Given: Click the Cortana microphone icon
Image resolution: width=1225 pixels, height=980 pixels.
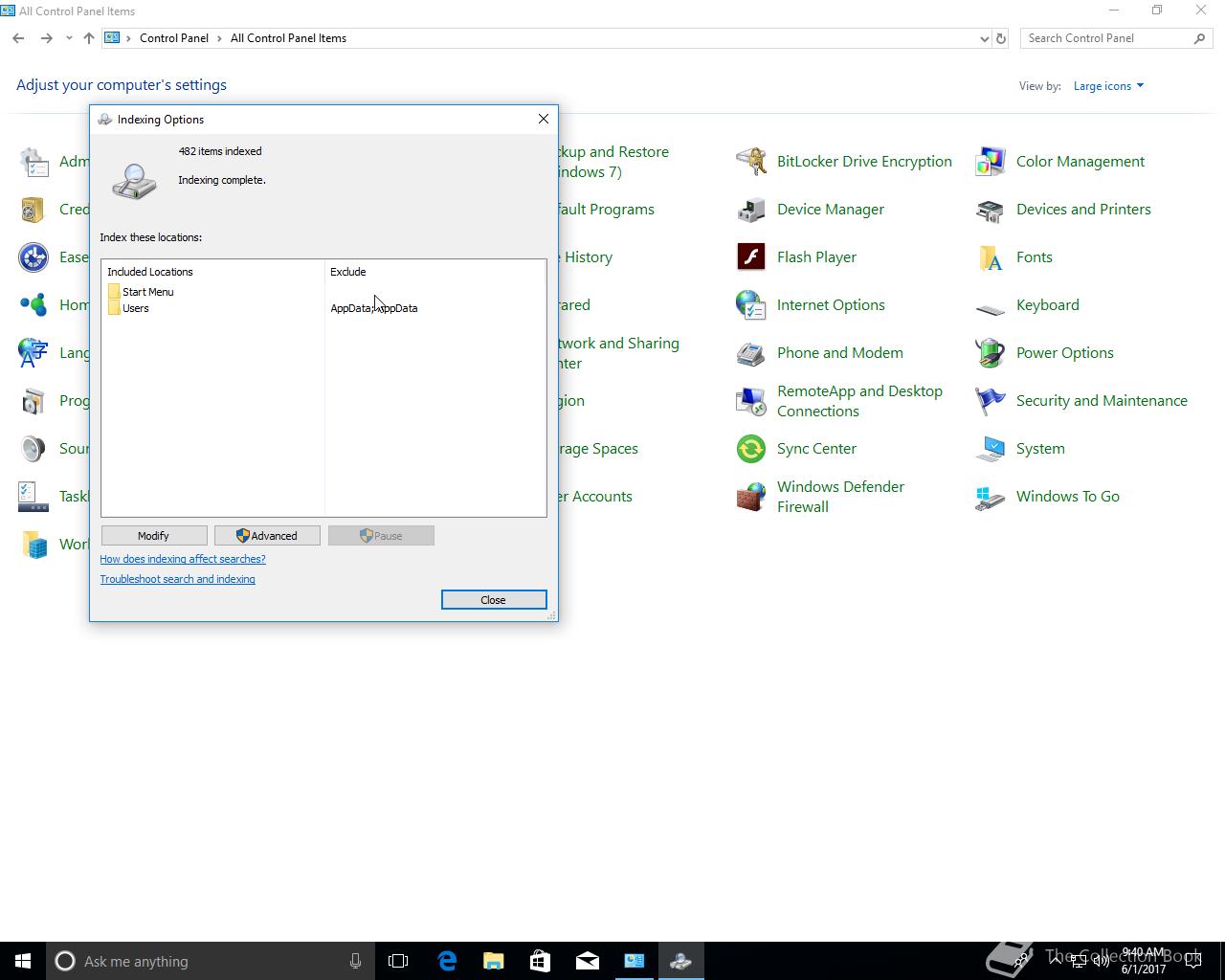Looking at the screenshot, I should click(355, 961).
